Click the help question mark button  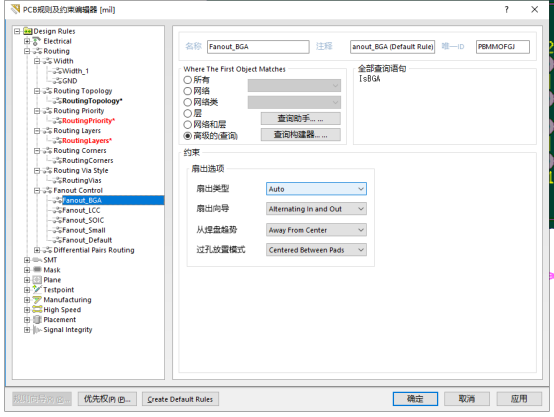[507, 10]
